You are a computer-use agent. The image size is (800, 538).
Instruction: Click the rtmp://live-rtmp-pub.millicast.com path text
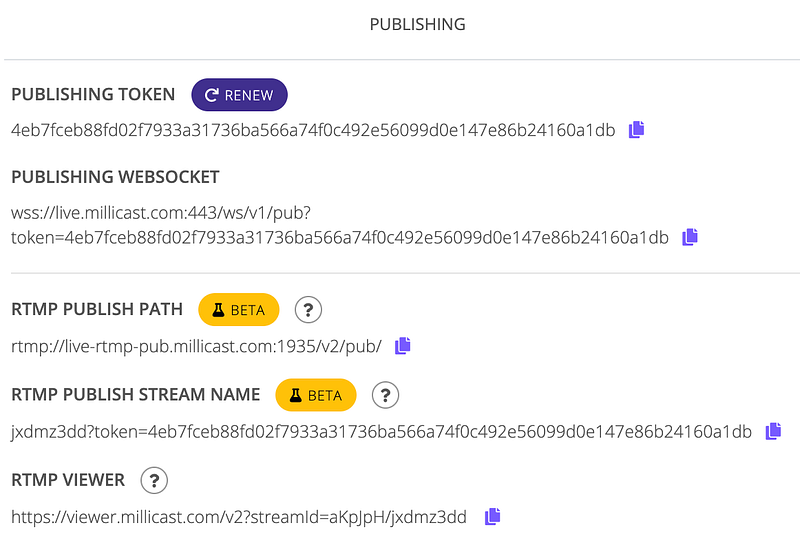(196, 346)
